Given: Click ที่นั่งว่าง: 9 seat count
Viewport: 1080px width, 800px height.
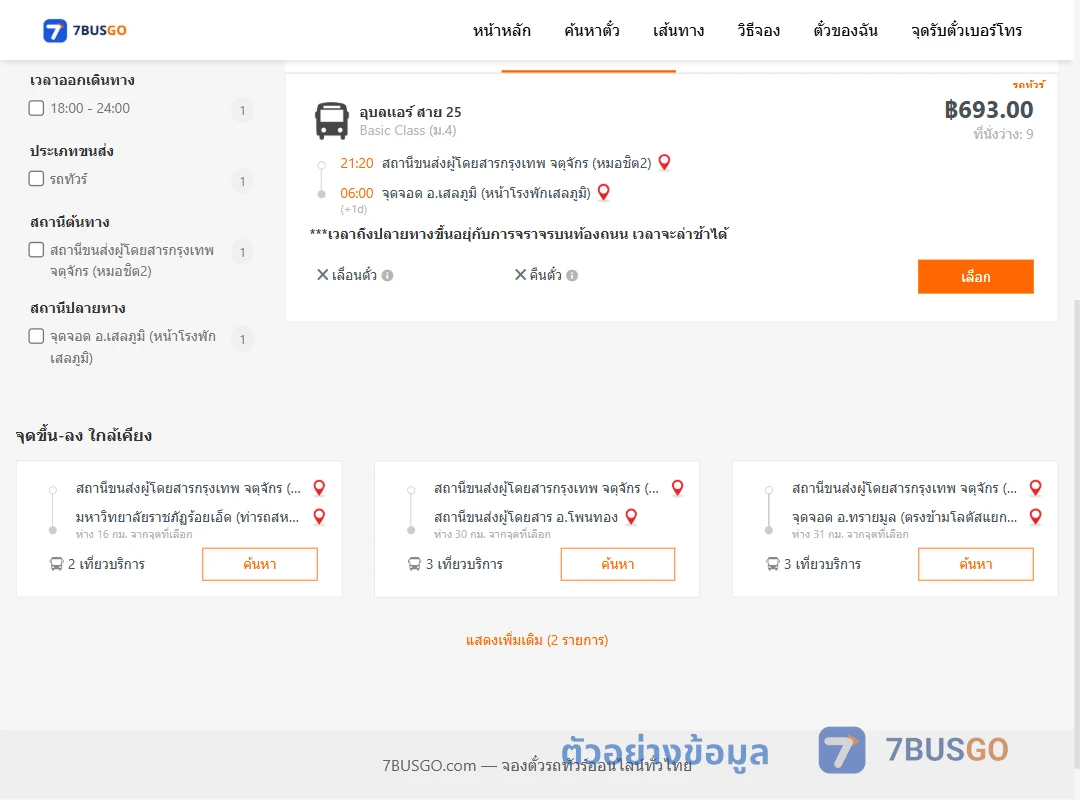Looking at the screenshot, I should point(1003,134).
